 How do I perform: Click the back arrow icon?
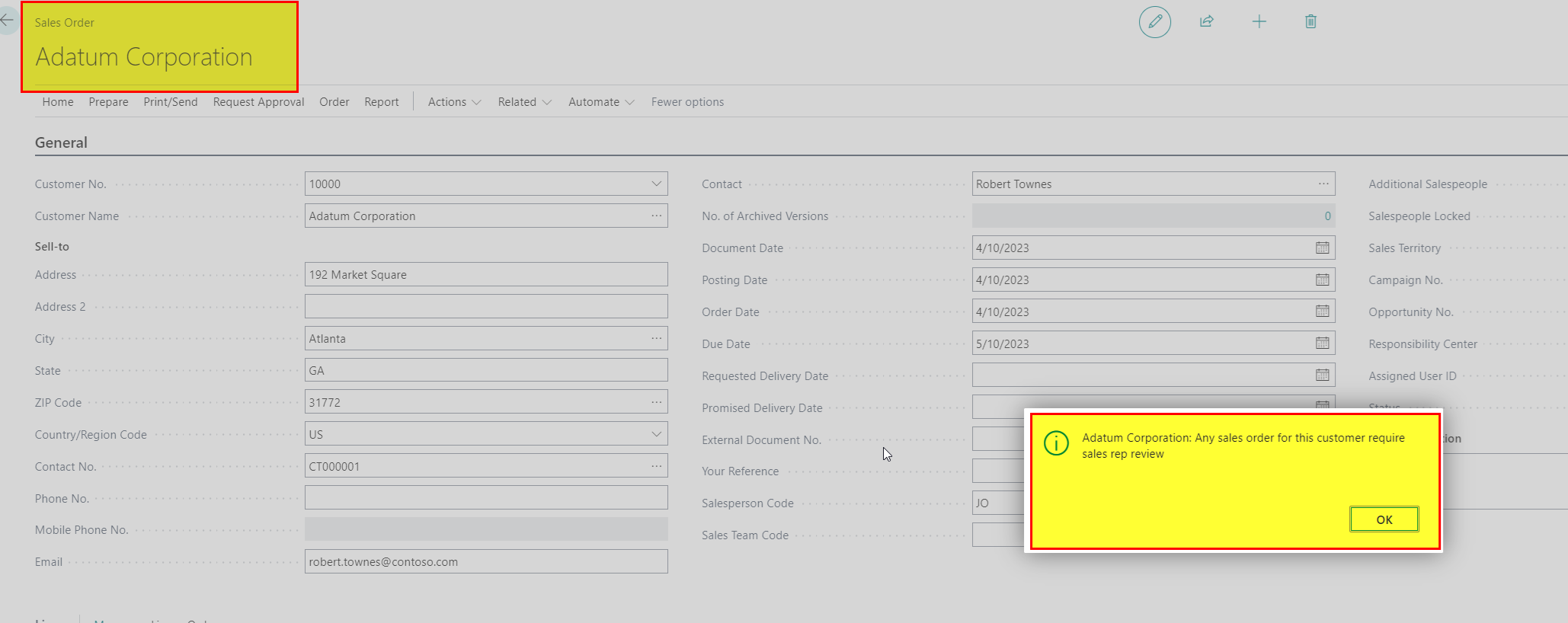[x=7, y=20]
